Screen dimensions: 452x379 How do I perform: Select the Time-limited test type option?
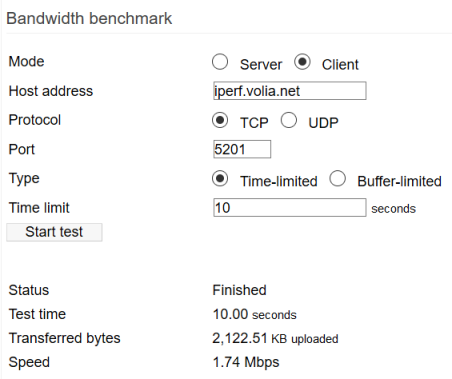pos(220,179)
